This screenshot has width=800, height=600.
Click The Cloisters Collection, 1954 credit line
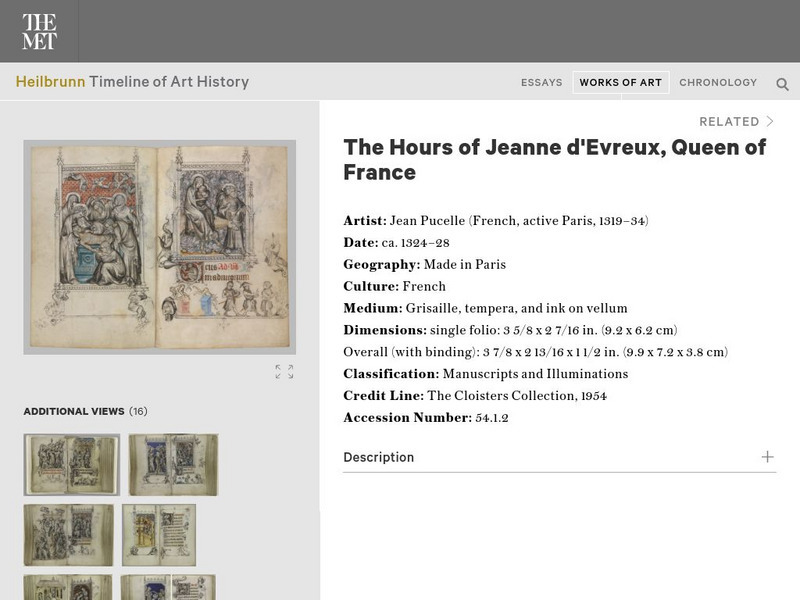coord(517,396)
